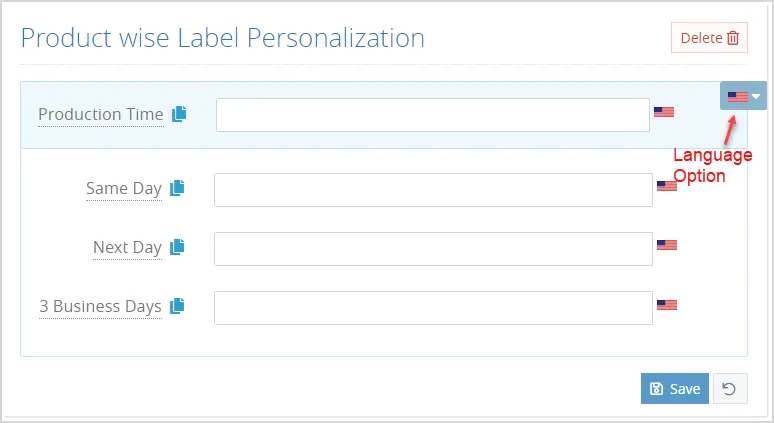Click the Same Day label text
The width and height of the screenshot is (774, 423).
click(x=124, y=189)
